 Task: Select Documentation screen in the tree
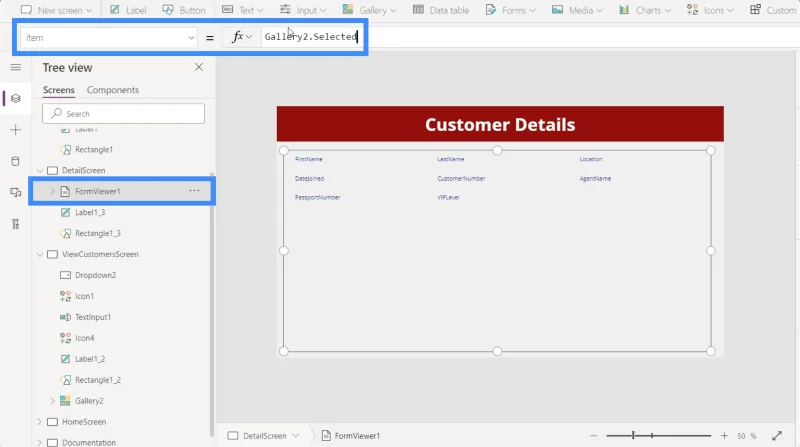pyautogui.click(x=89, y=442)
